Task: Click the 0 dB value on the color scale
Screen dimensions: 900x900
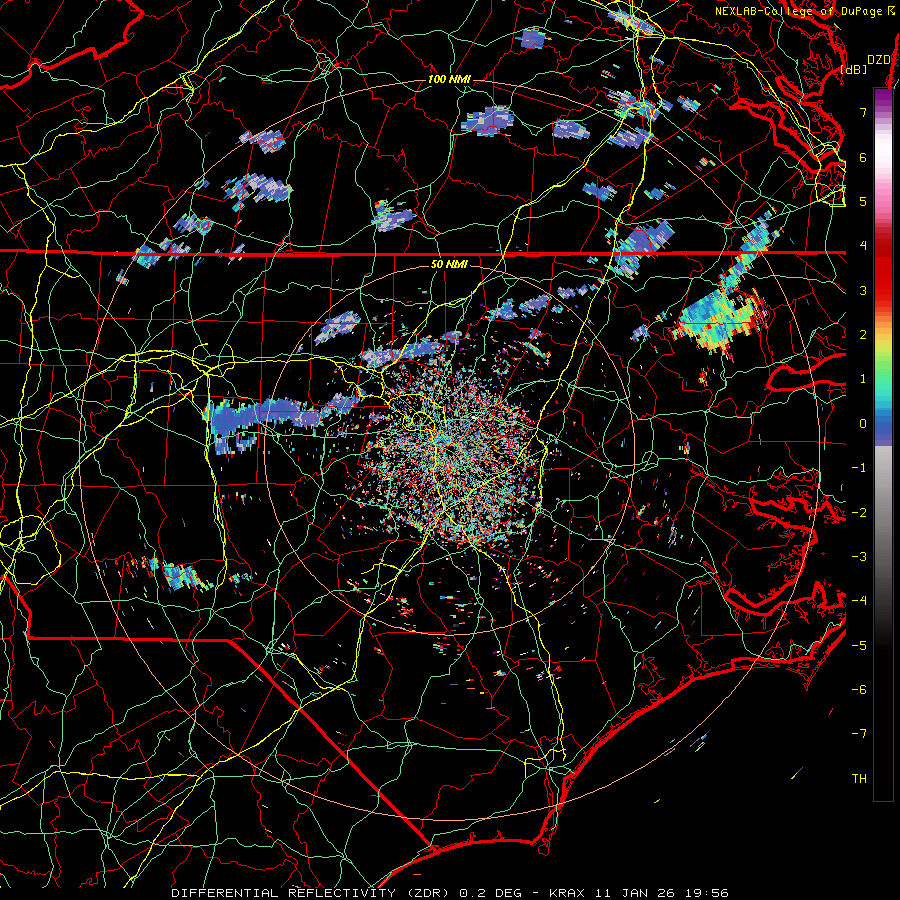Action: point(863,423)
